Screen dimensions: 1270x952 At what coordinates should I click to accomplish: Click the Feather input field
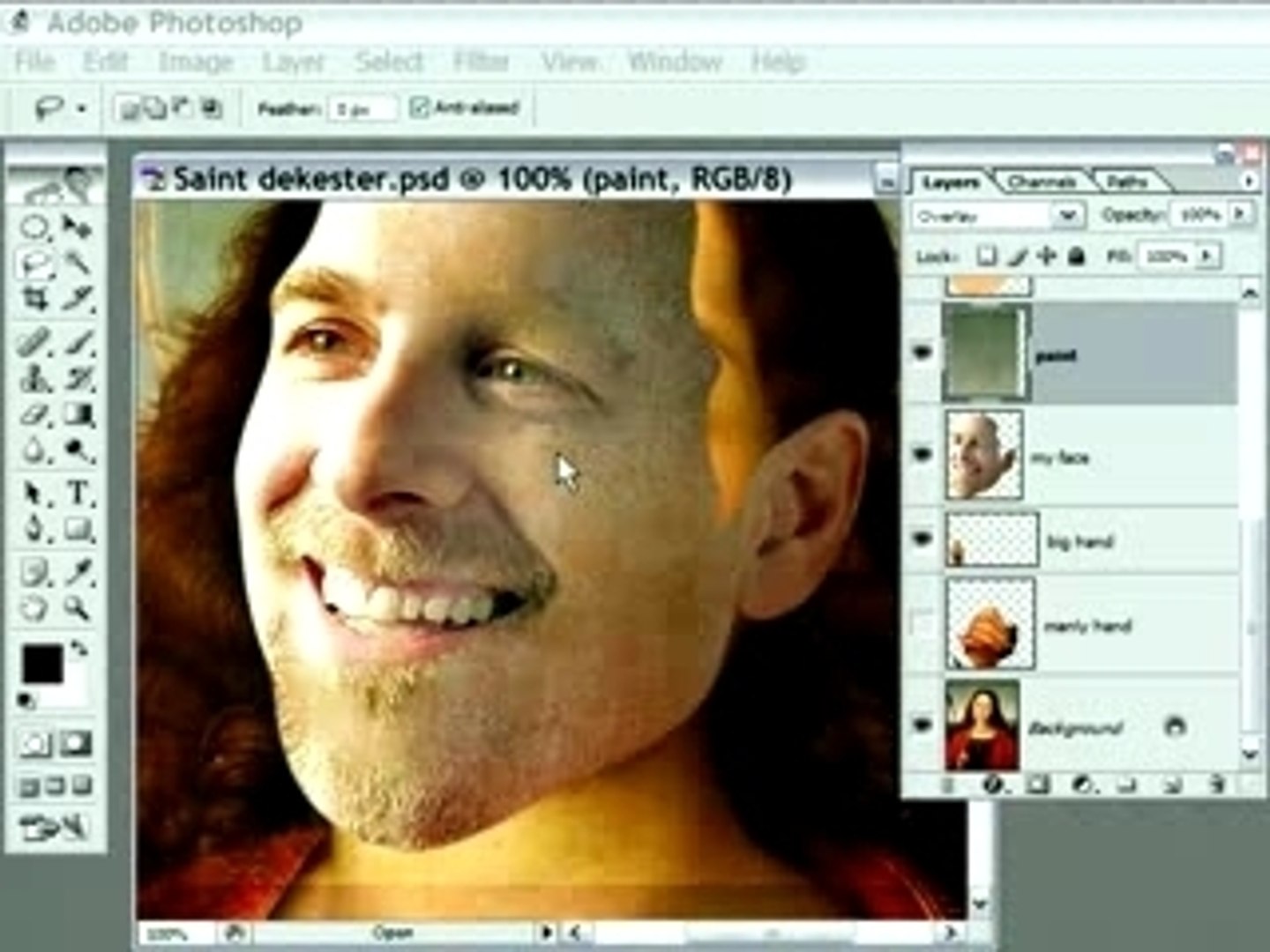[x=362, y=109]
